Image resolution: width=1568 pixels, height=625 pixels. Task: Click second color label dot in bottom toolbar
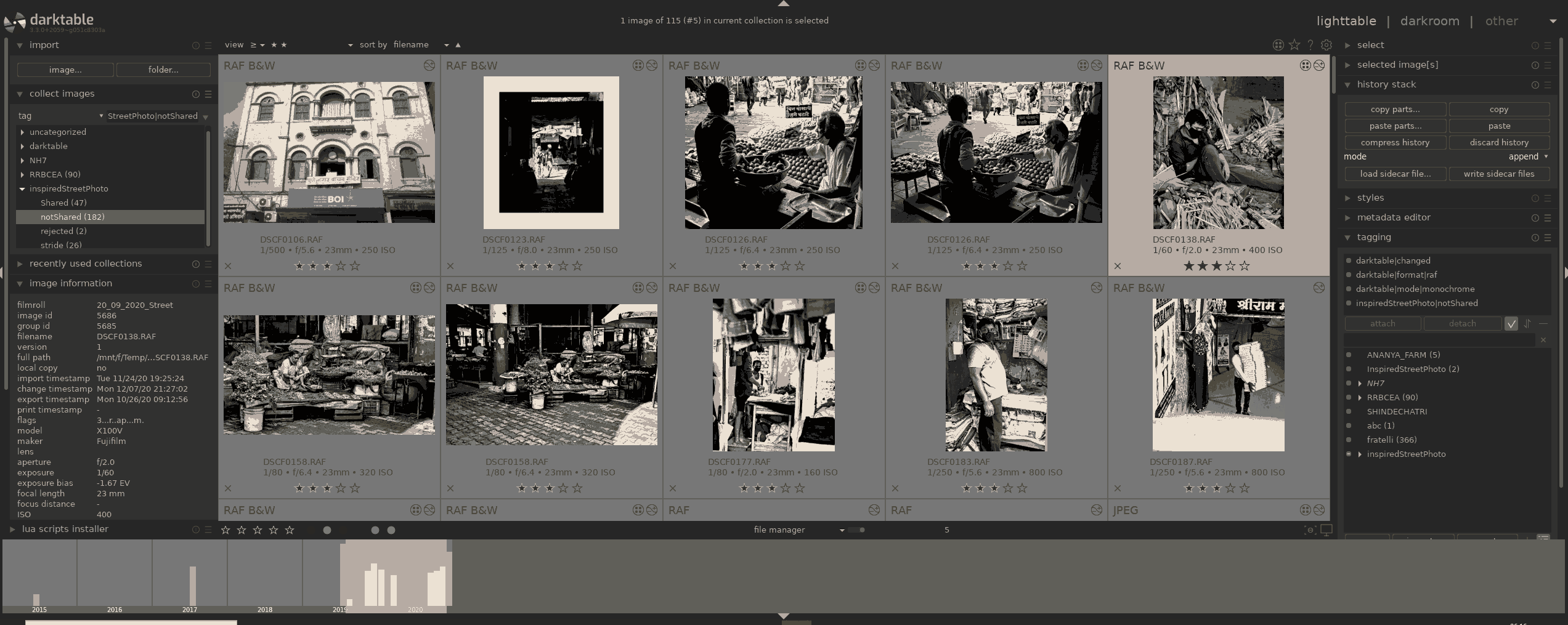pos(375,530)
